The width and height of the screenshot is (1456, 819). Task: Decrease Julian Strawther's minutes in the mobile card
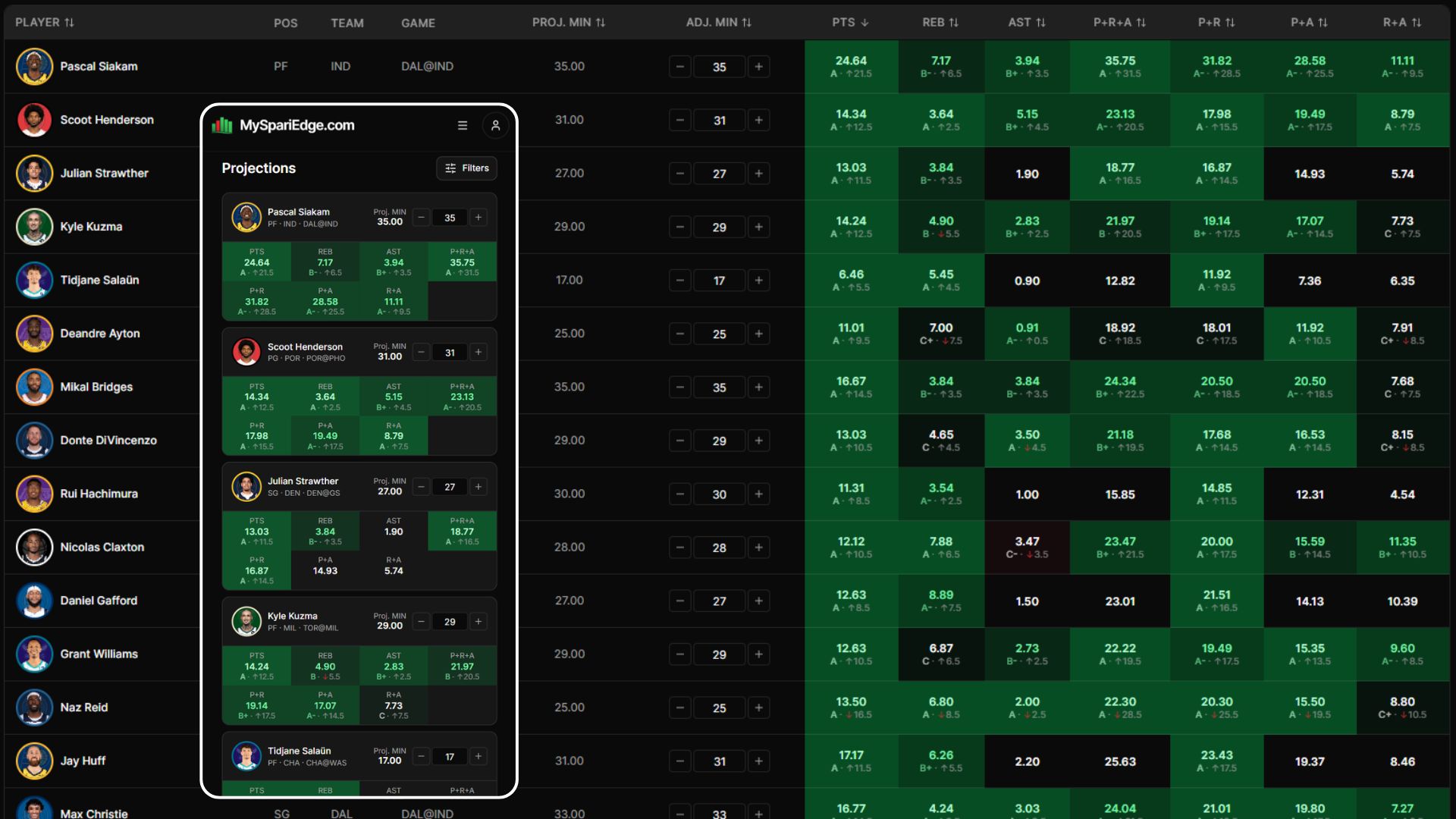point(421,487)
